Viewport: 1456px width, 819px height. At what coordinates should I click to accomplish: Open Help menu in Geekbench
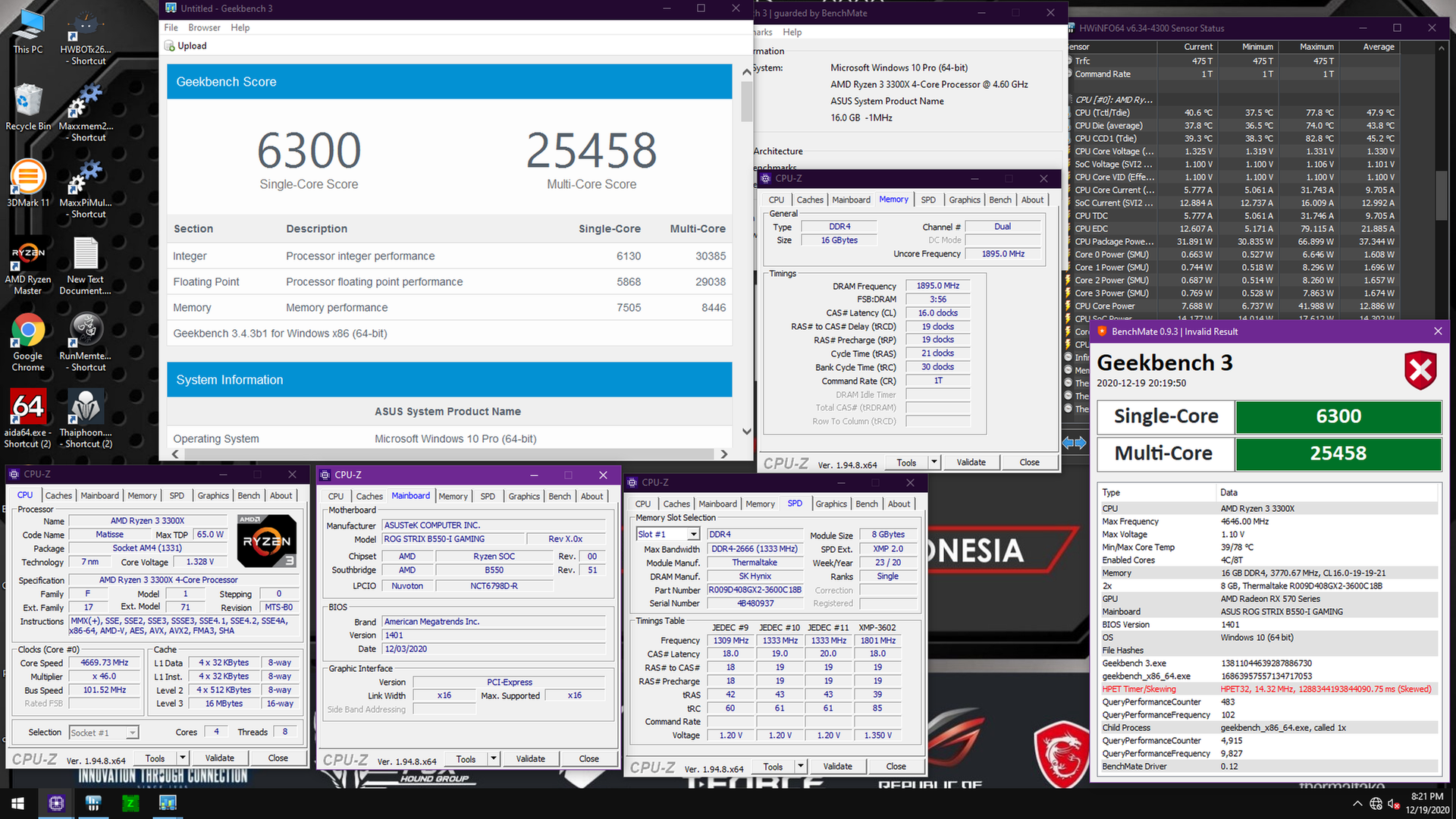coord(240,28)
